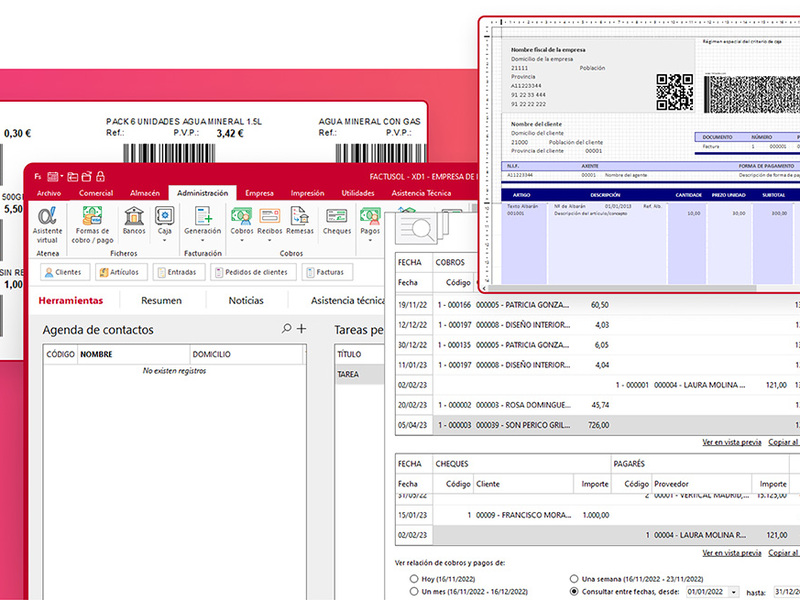The image size is (800, 600).
Task: Choose Una semana radio option
Action: [573, 579]
